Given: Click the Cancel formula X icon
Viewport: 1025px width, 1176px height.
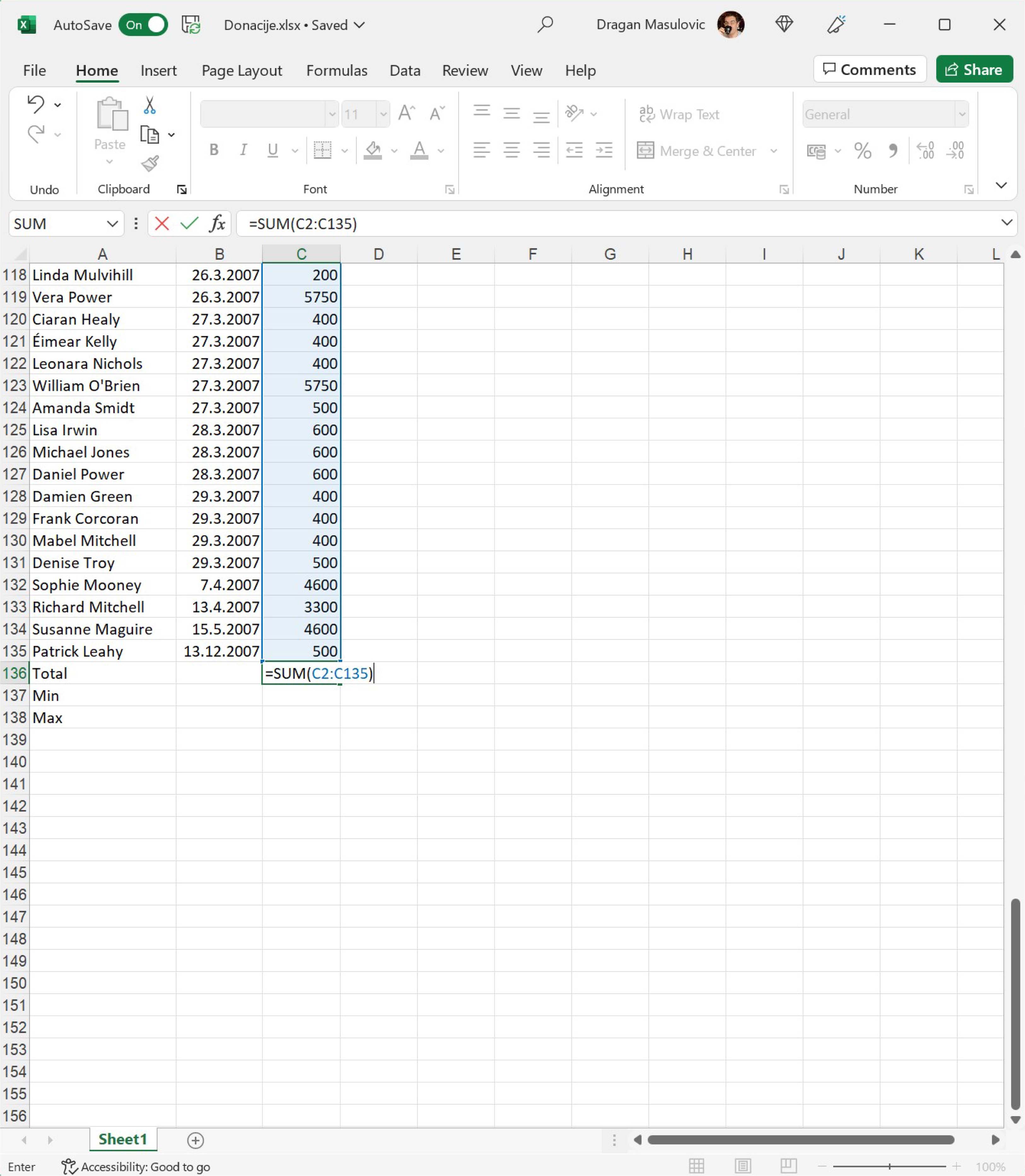Looking at the screenshot, I should [x=162, y=223].
